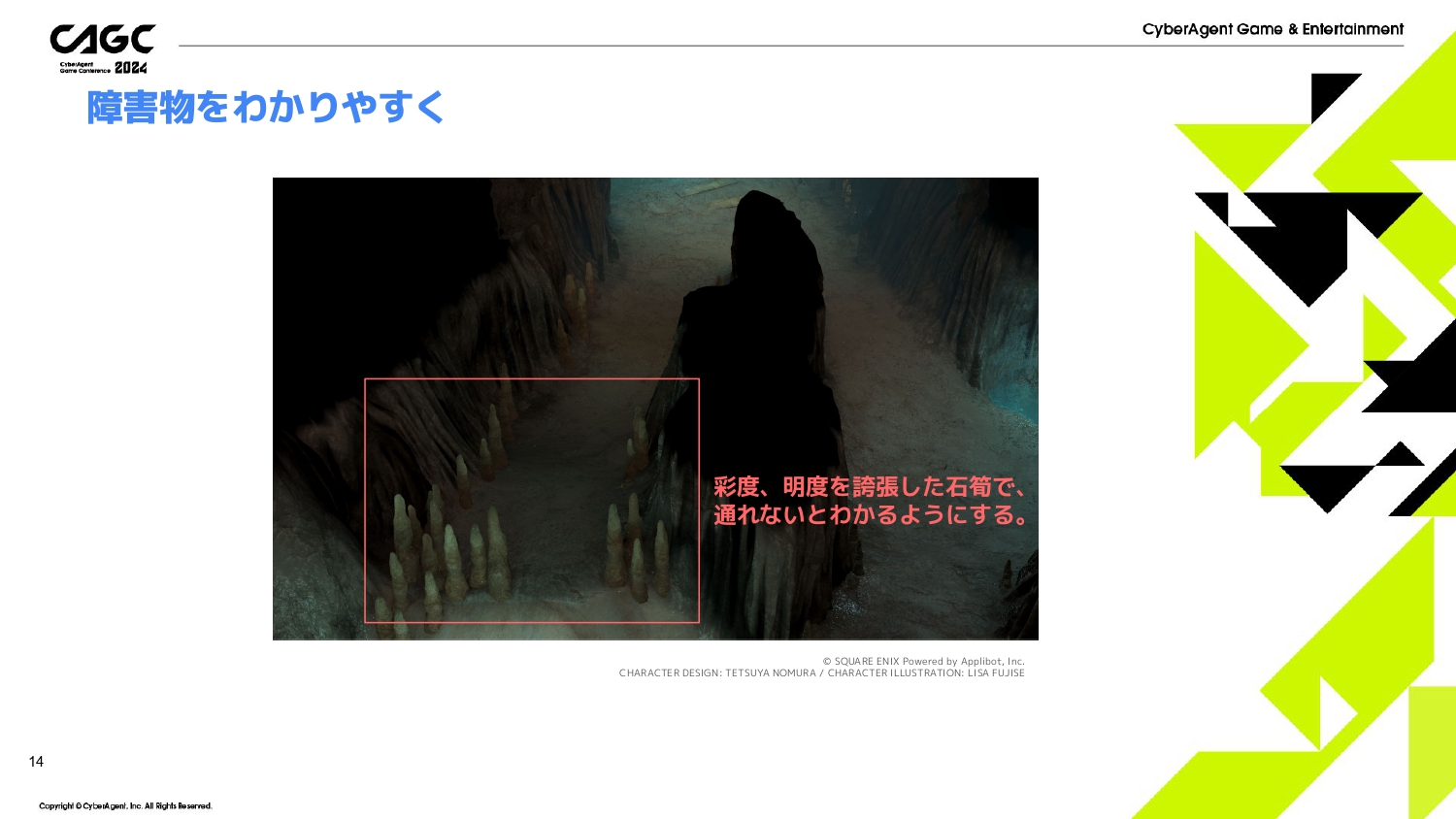This screenshot has height=819, width=1456.
Task: Click the red caption line starting 彩度、明度を誇張した石筍で
Action: pyautogui.click(x=870, y=487)
